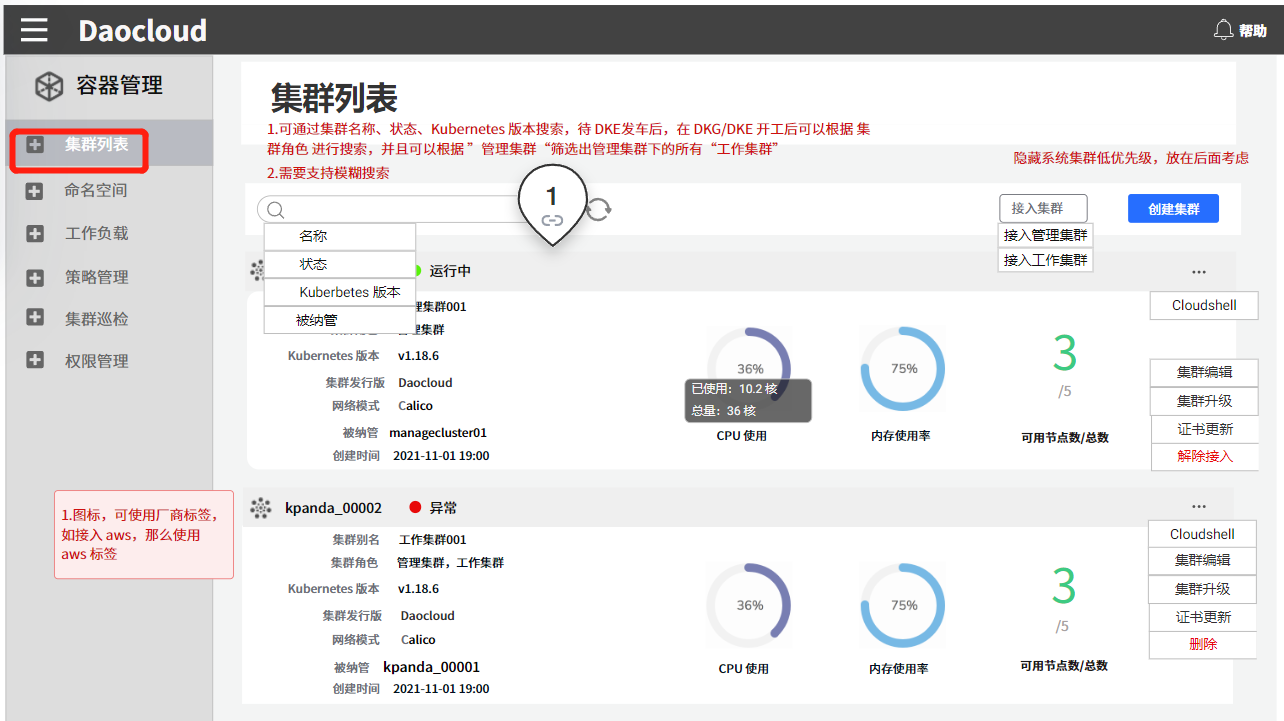Viewport: 1284px width, 721px height.
Task: Choose 集群升级 for kpanda_00002
Action: click(1202, 589)
